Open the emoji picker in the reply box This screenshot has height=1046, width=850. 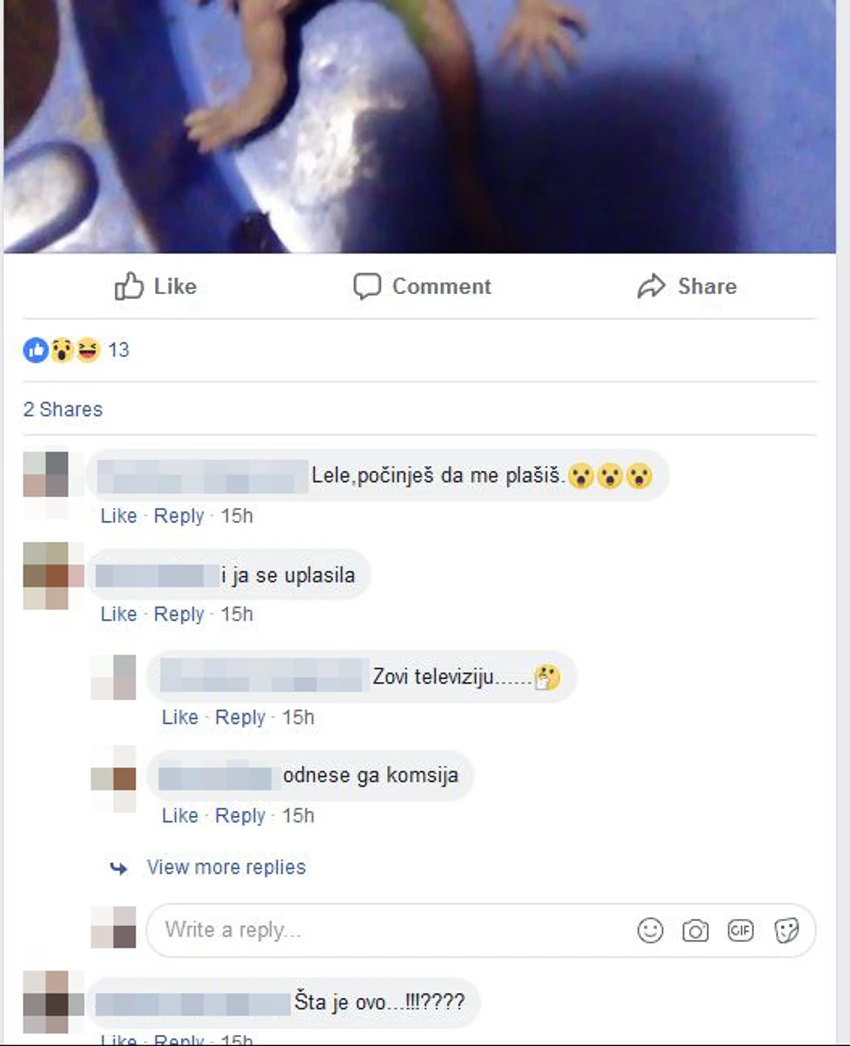[x=650, y=930]
